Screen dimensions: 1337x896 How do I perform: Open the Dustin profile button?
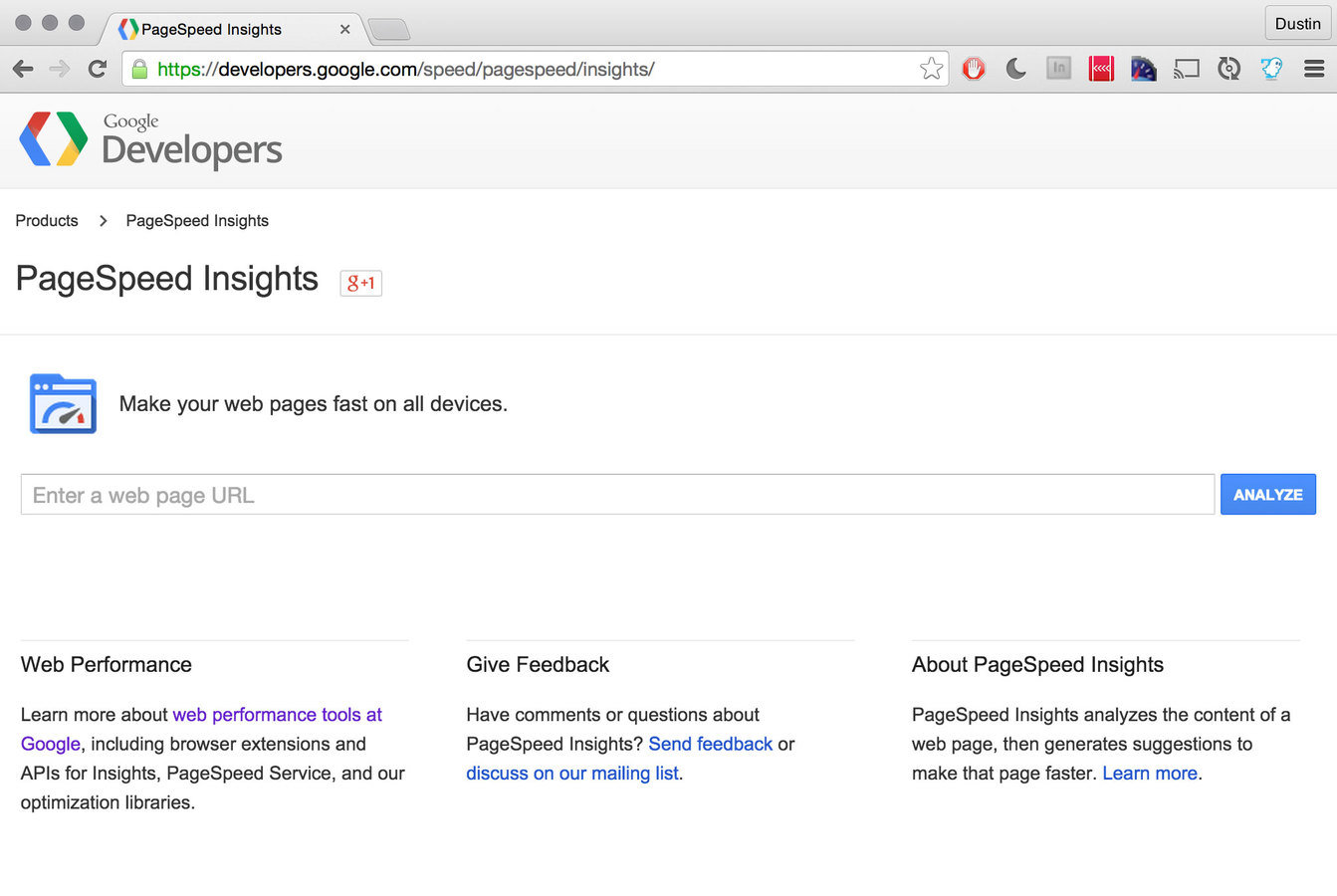(x=1297, y=24)
